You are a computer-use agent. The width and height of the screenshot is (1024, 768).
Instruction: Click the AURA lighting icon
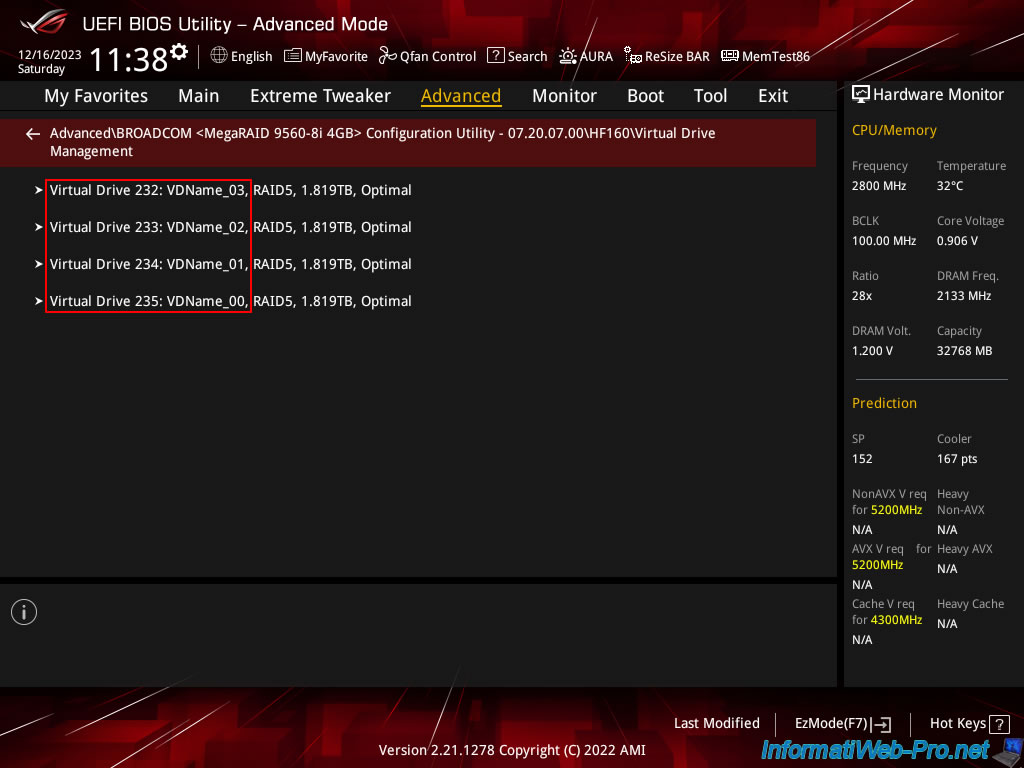[568, 56]
